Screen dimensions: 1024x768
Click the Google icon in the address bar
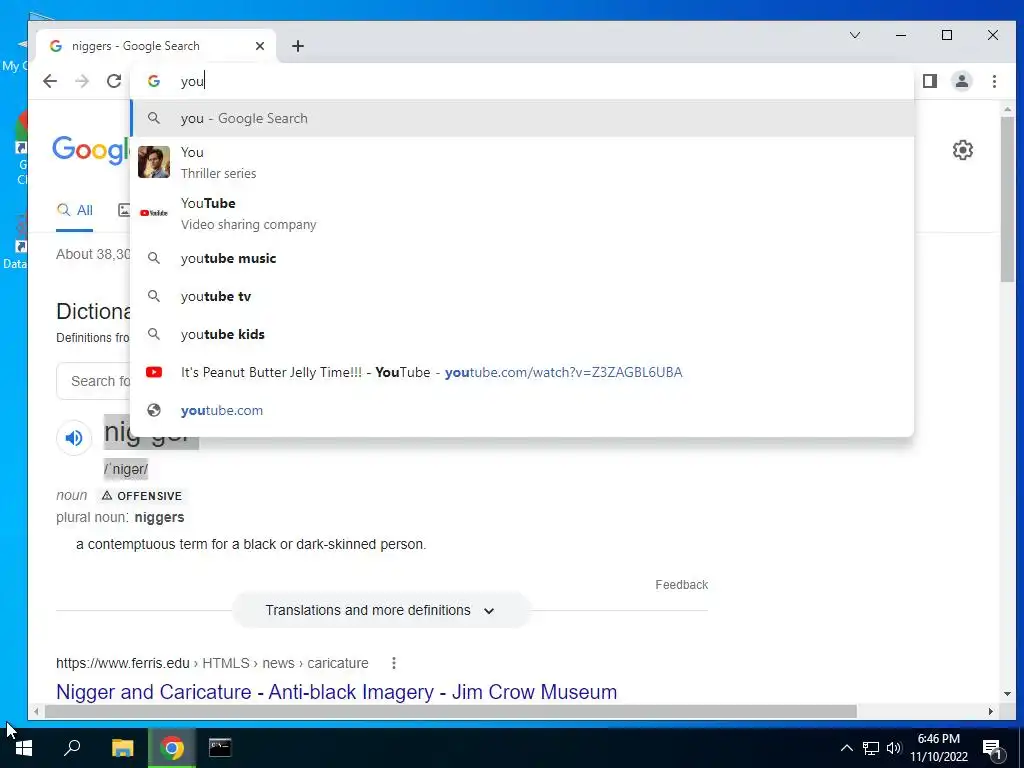(x=154, y=81)
